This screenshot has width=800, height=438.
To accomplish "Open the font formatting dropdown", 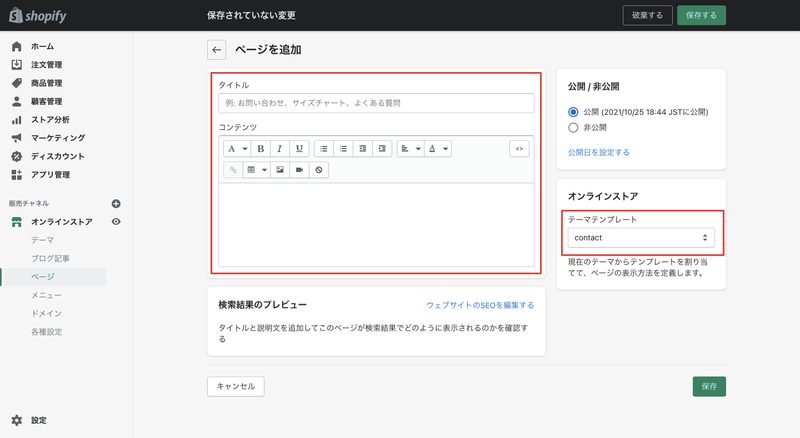I will 237,149.
